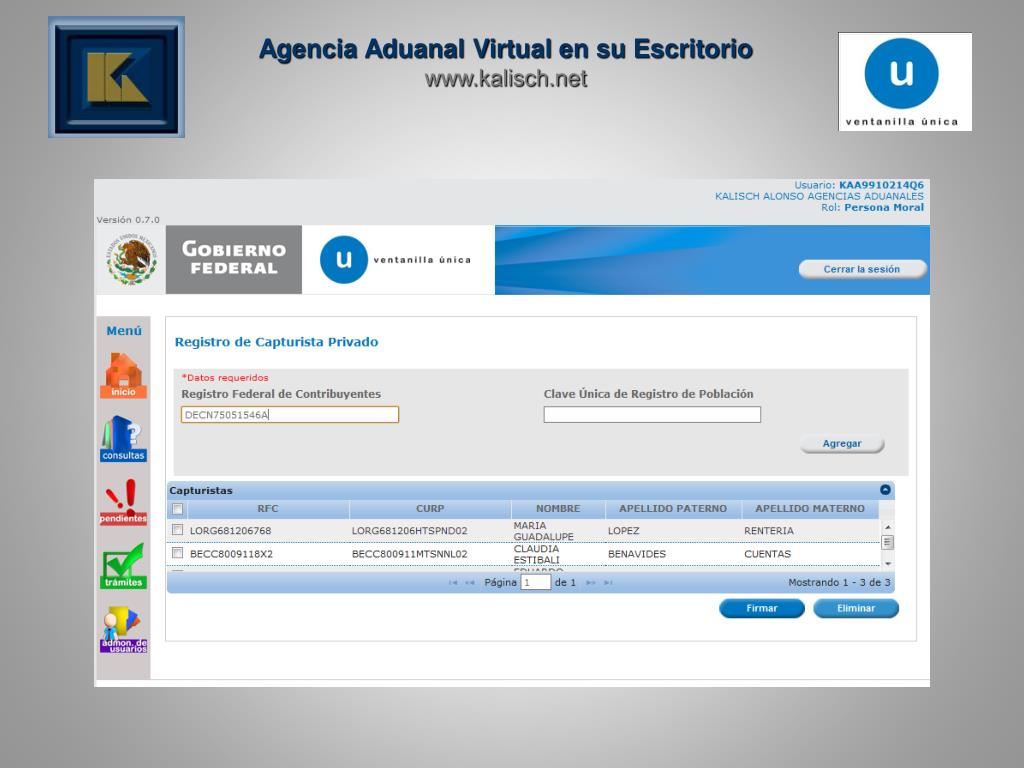Open Admon. de usuarios icon
Screen dimensions: 1024x768
(123, 630)
